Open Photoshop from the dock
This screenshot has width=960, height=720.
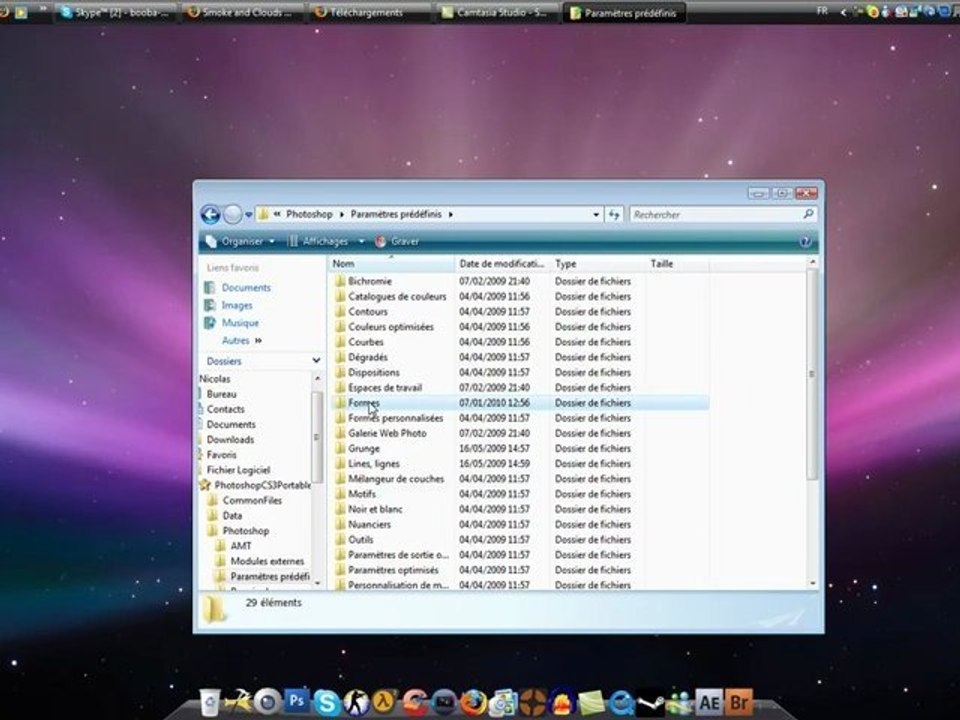pyautogui.click(x=298, y=701)
